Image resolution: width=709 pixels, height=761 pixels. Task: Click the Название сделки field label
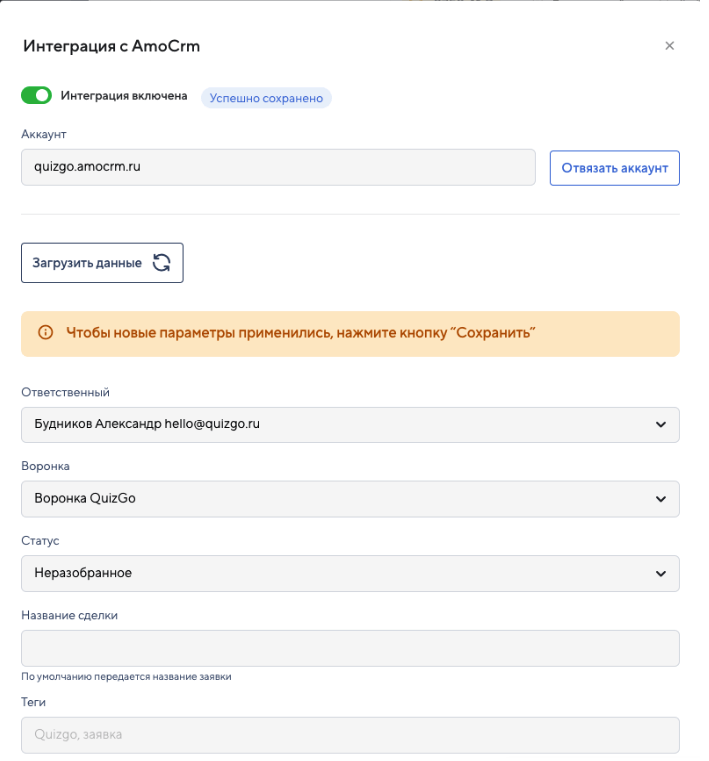tap(69, 615)
